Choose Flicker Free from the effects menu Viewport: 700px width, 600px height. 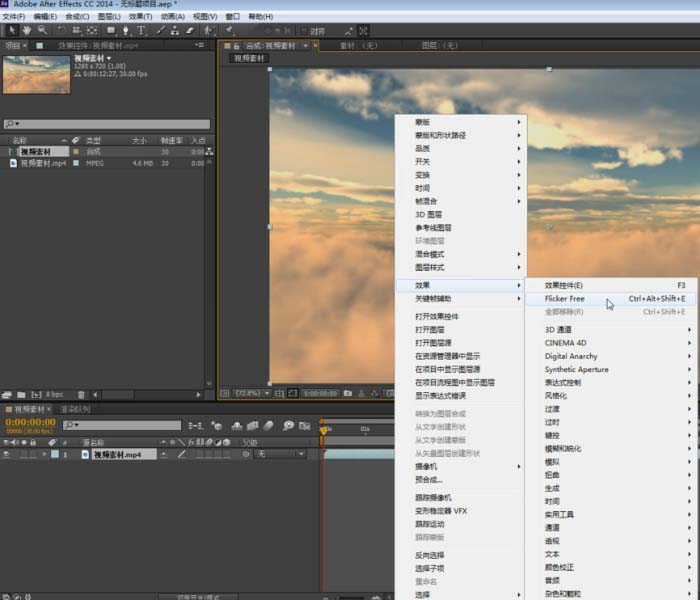coord(565,299)
